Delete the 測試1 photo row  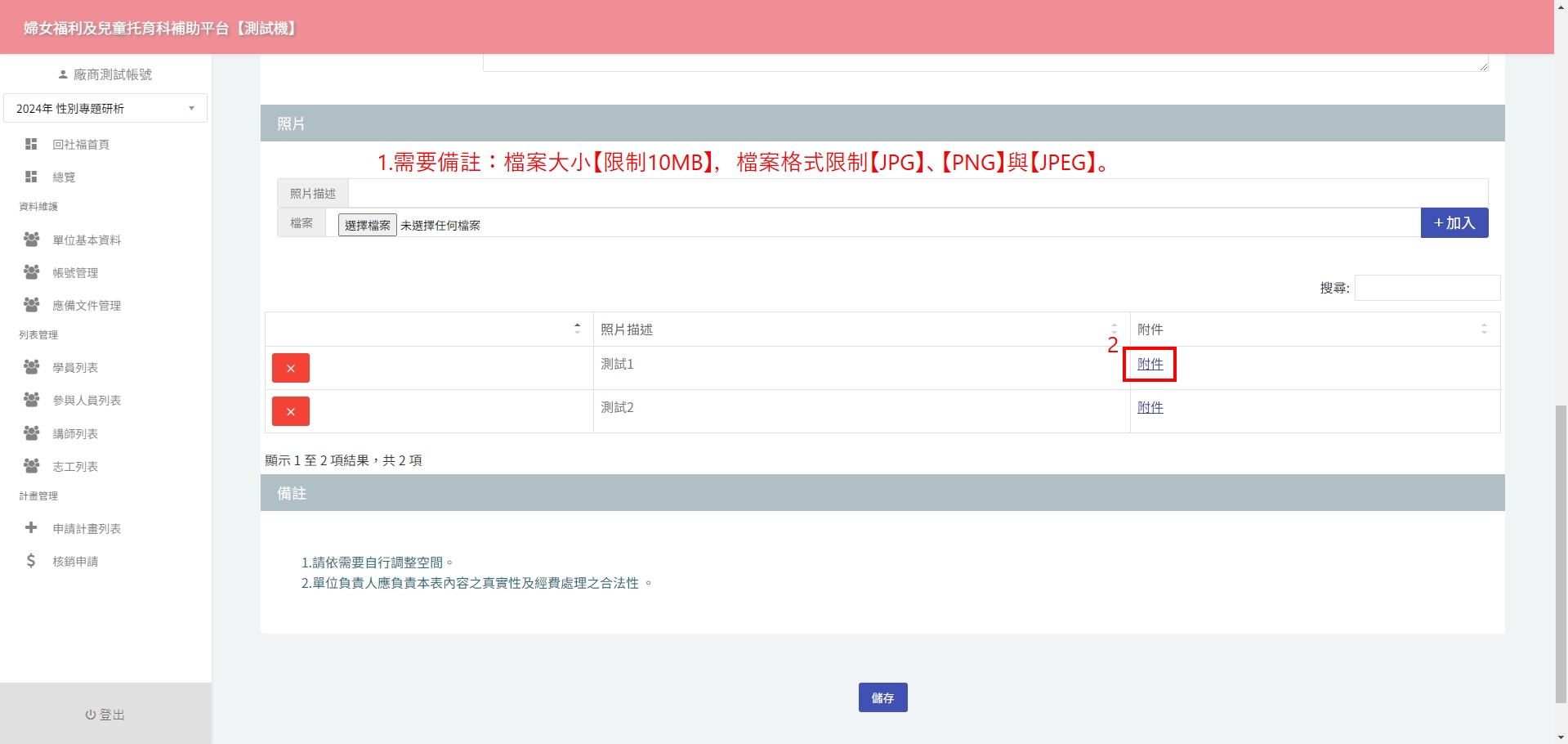pos(290,368)
